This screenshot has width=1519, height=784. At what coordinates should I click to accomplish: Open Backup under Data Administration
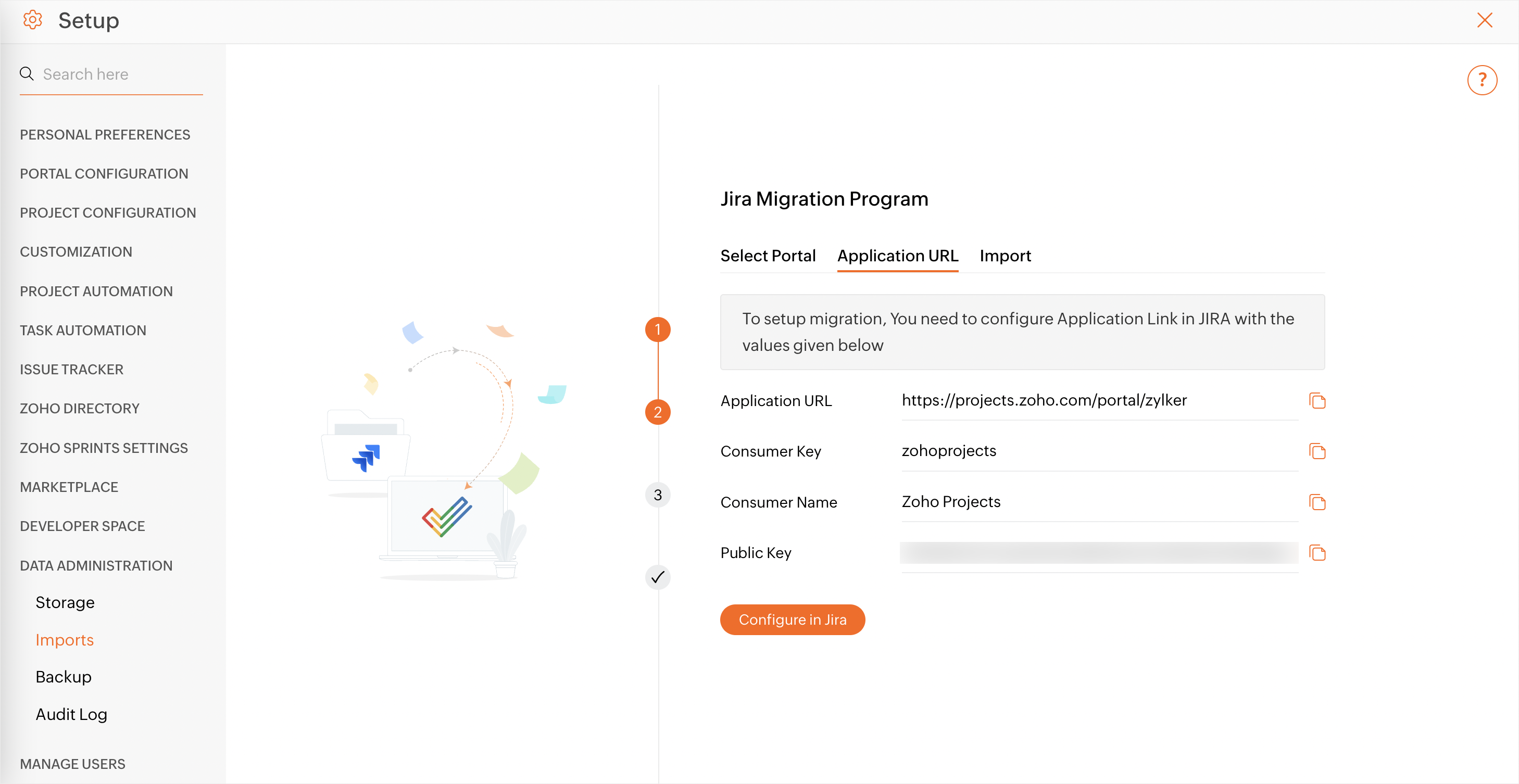click(x=64, y=677)
